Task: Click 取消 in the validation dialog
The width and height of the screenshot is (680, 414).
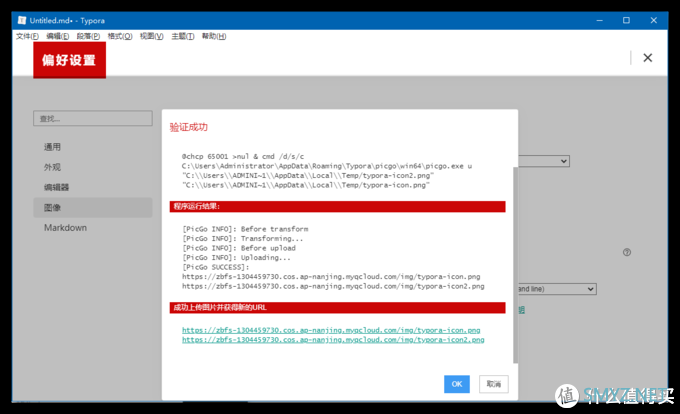Action: (x=494, y=384)
